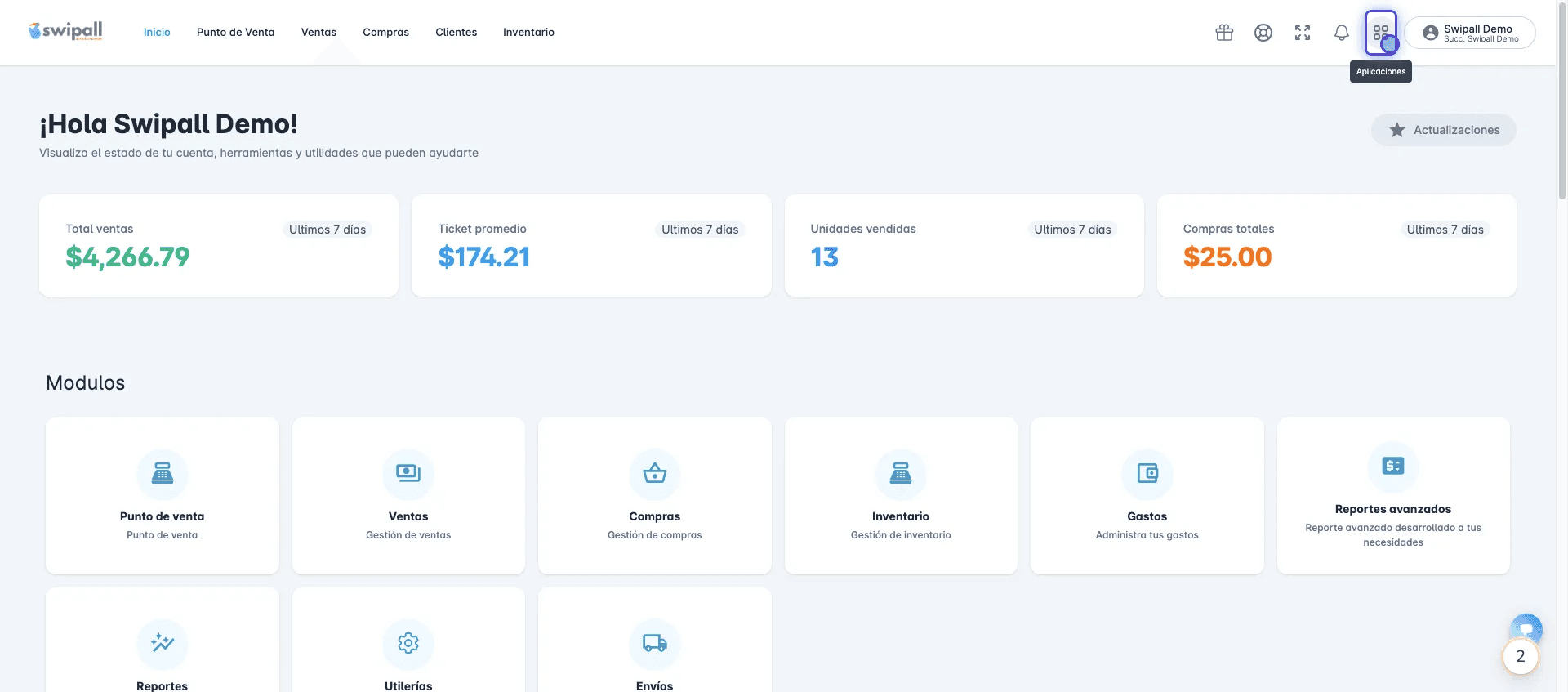Screen dimensions: 1568x692
Task: Click Ultimos 7 días on Ticket promedio
Action: click(700, 230)
